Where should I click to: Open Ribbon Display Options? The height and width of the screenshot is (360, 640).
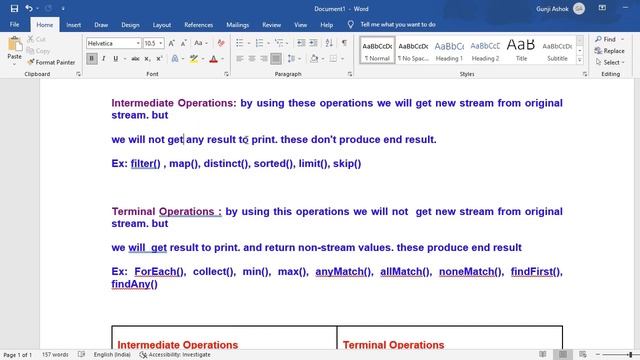(x=602, y=8)
